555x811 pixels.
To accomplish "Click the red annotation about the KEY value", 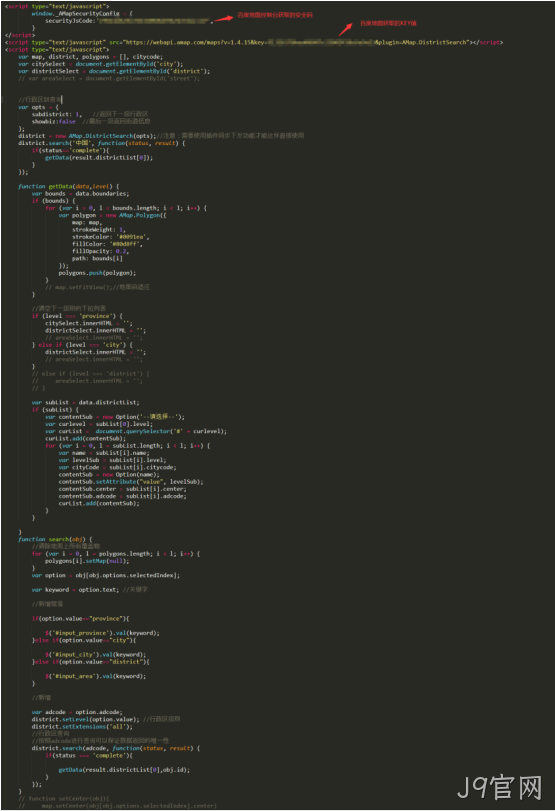I will (x=388, y=23).
